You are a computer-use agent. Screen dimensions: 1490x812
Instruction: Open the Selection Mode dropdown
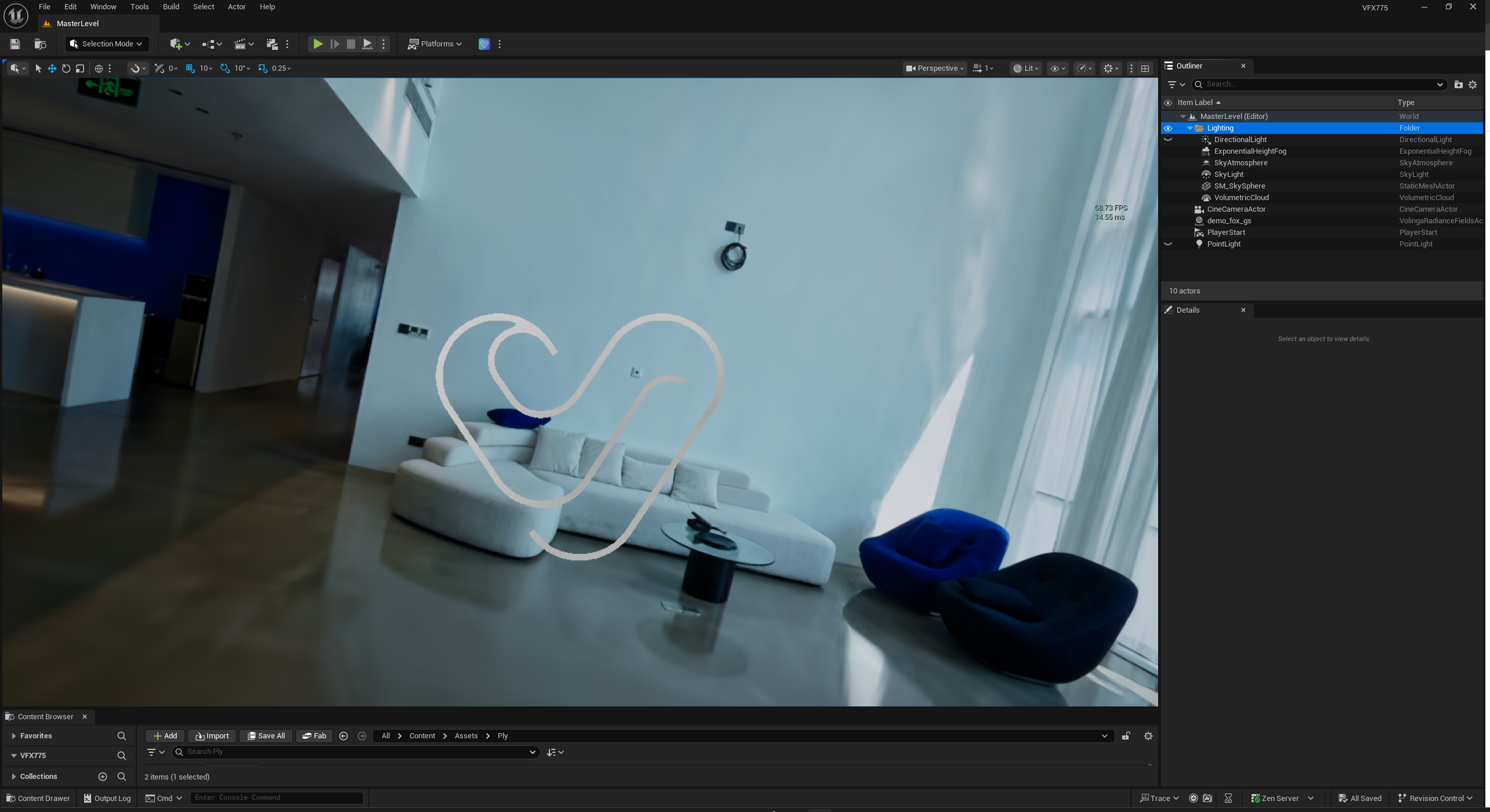[107, 44]
